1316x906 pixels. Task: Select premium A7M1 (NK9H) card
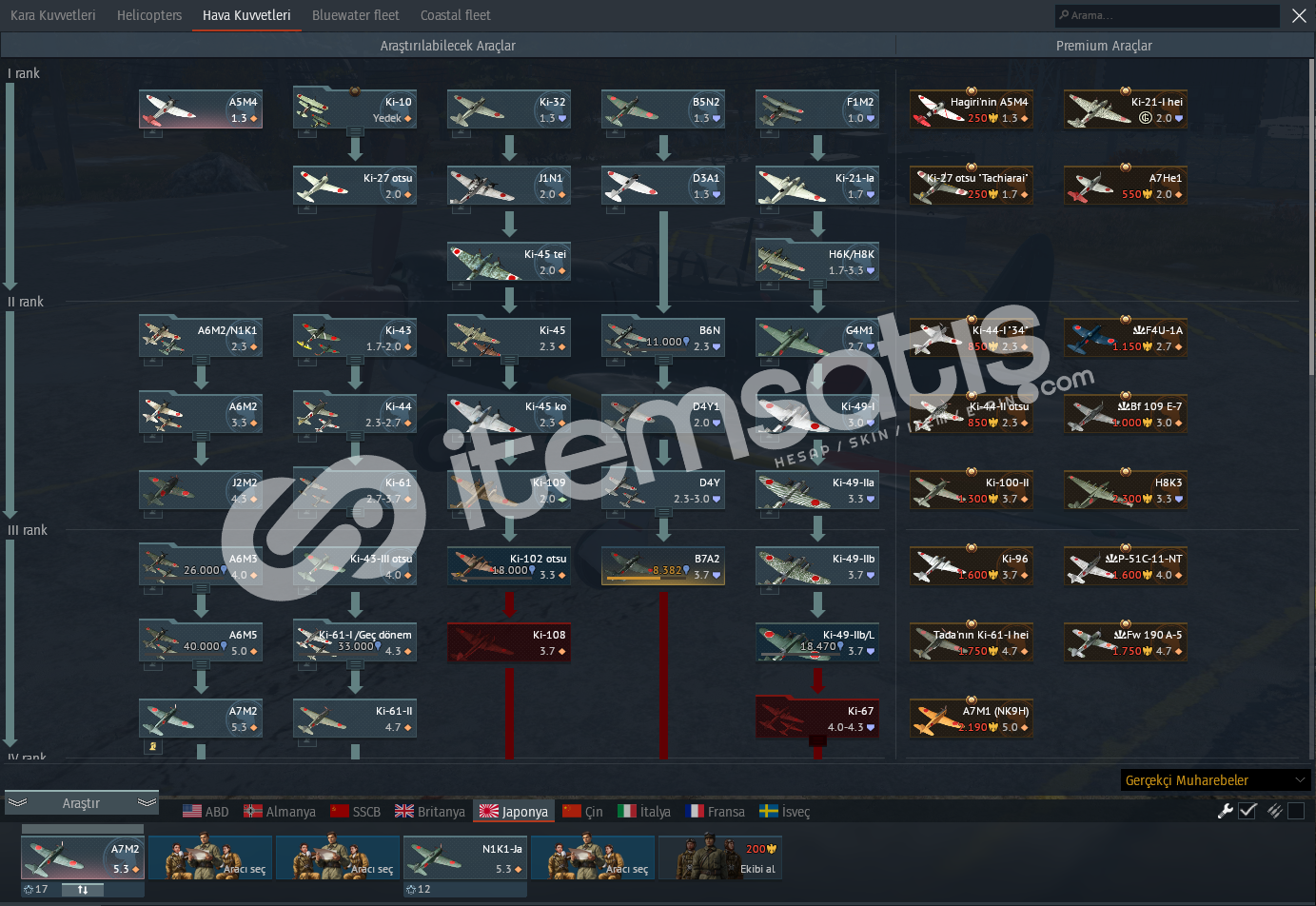[x=972, y=719]
